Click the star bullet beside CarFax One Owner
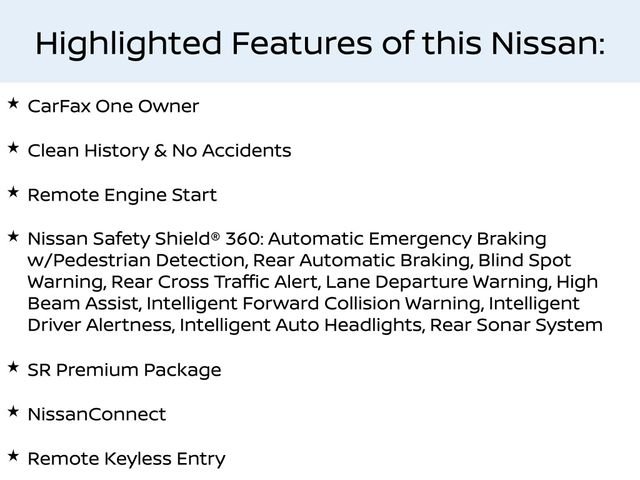 13,103
